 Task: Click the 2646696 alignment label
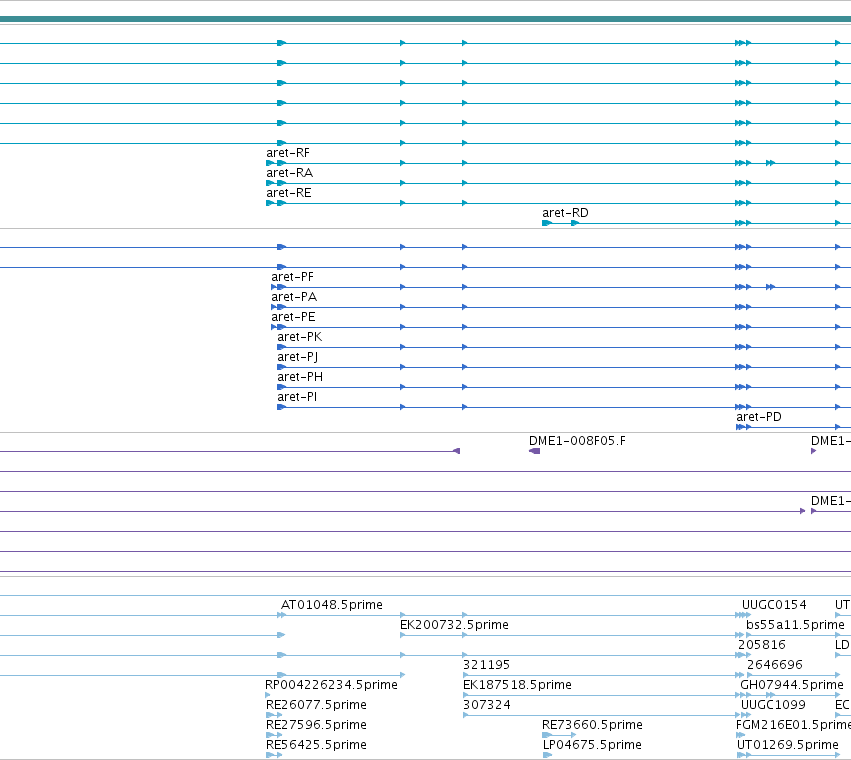point(774,665)
